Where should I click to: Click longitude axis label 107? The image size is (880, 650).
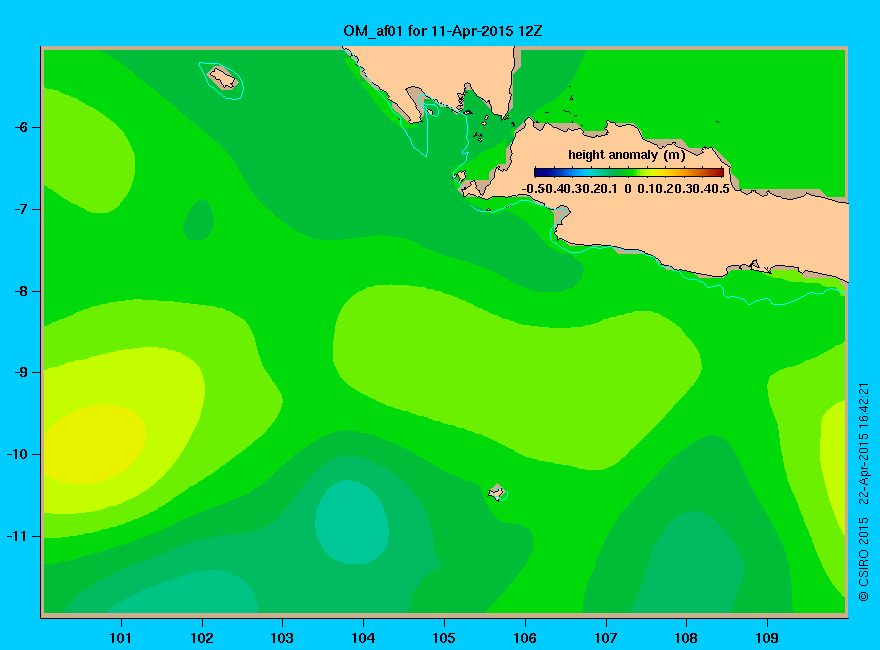pyautogui.click(x=606, y=638)
